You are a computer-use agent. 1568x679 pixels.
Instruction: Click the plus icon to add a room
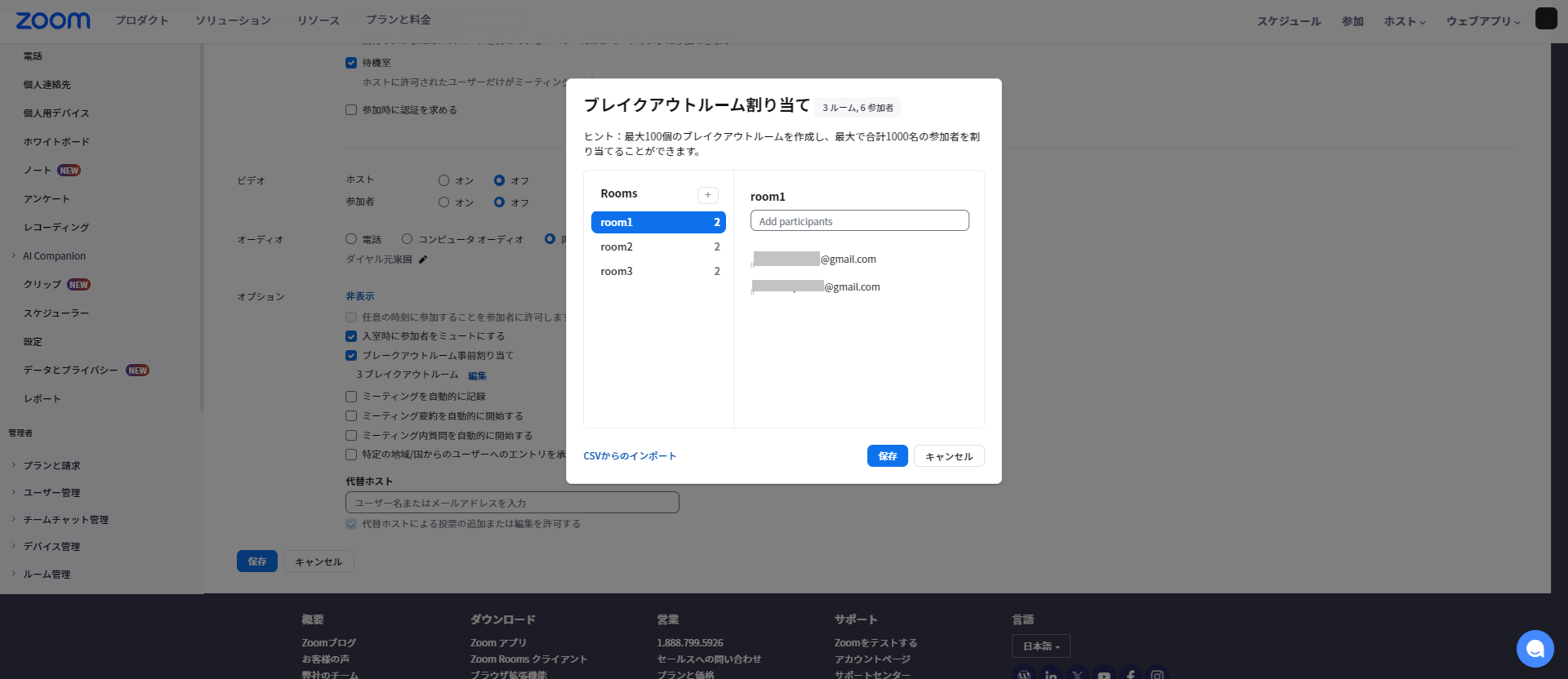click(707, 195)
